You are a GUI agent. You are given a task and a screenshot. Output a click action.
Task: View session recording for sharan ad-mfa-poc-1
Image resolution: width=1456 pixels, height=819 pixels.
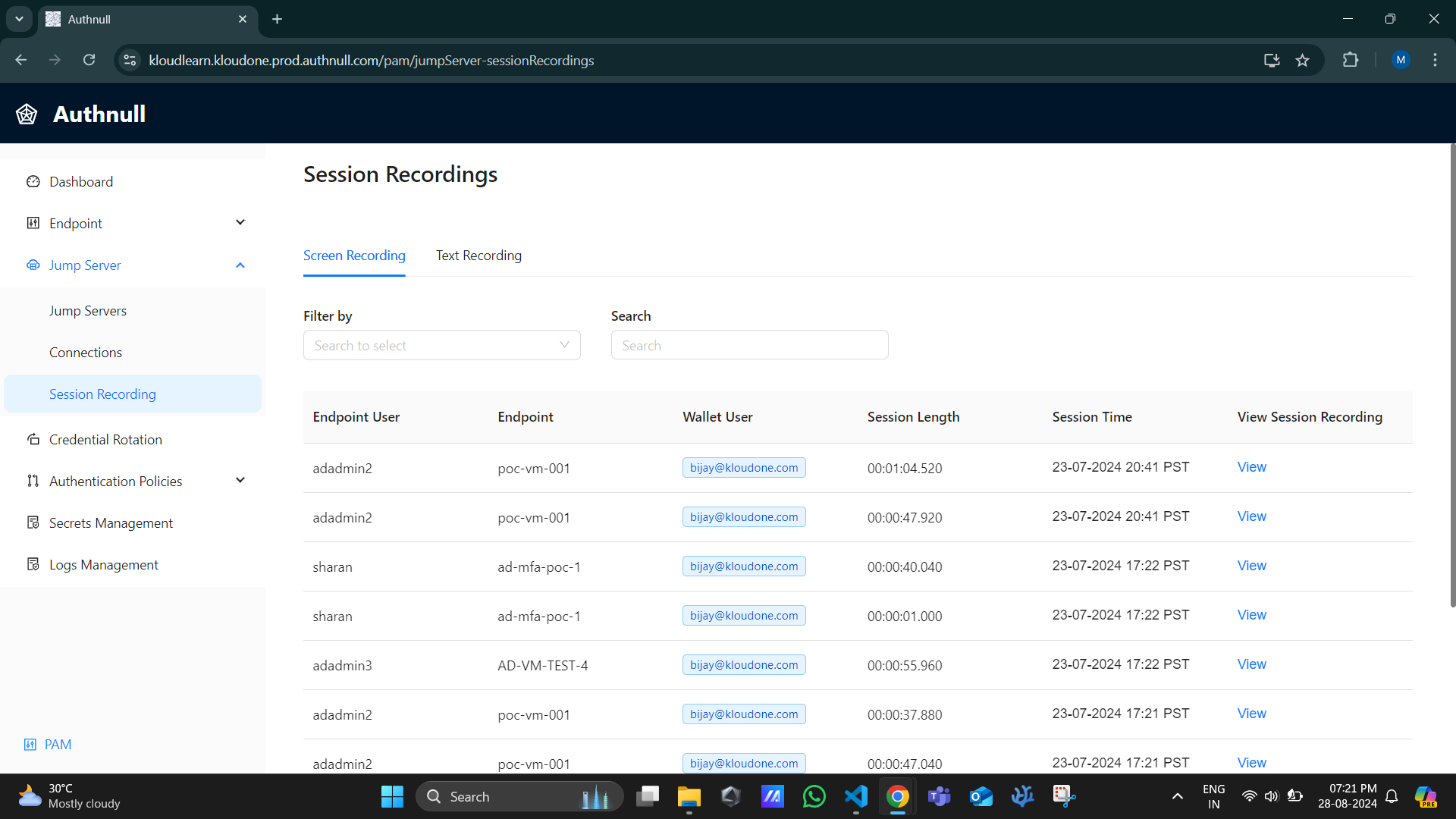point(1251,565)
